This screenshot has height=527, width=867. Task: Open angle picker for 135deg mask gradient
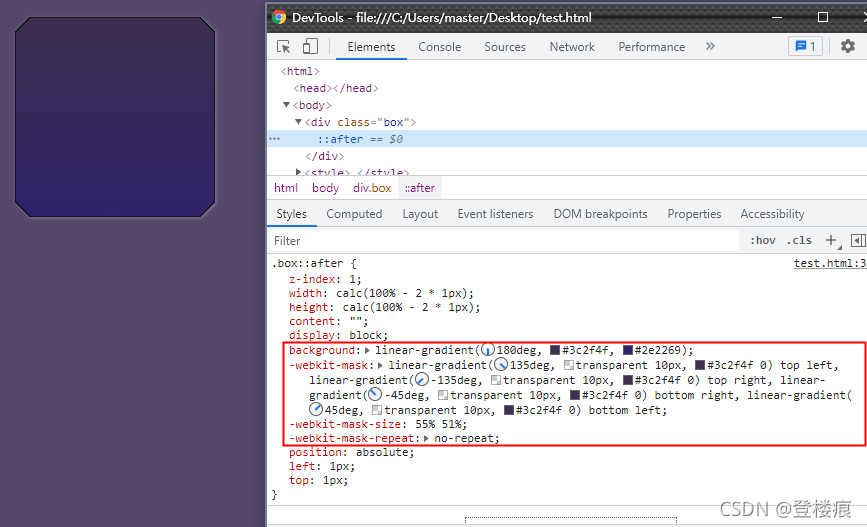coord(501,365)
